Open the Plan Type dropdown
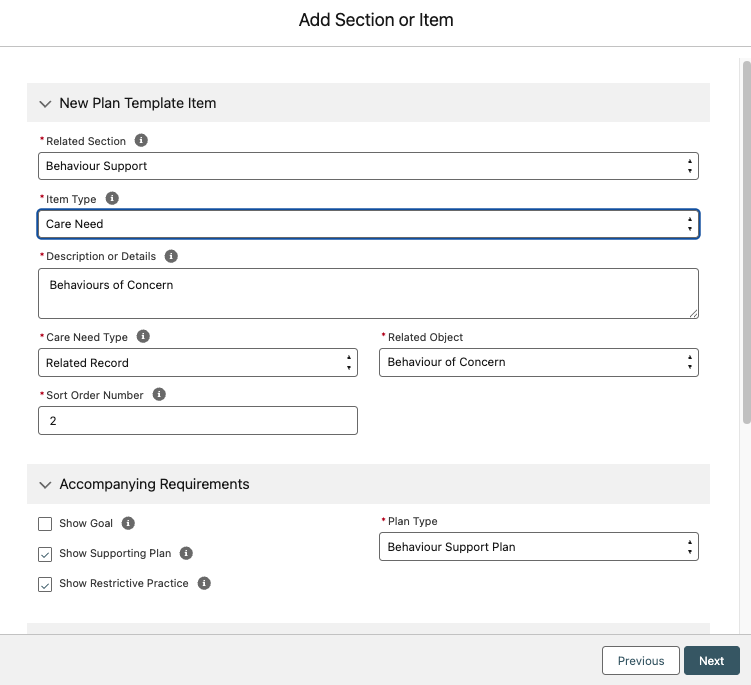 (538, 547)
